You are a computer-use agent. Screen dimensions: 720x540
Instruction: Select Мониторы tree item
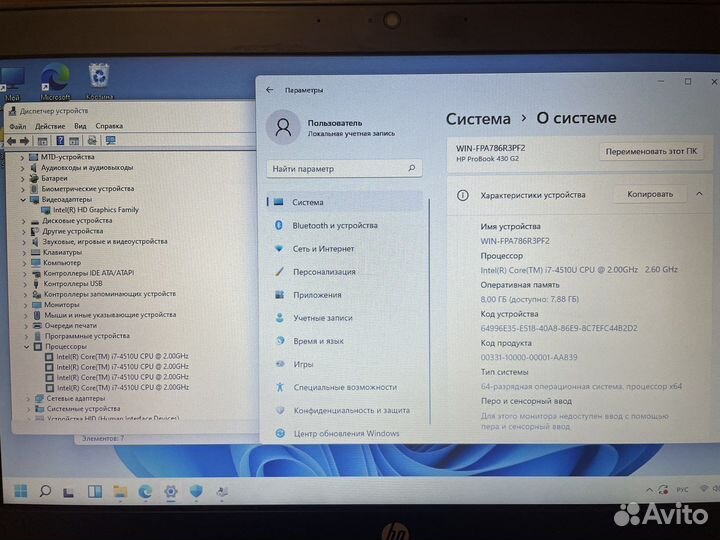click(62, 304)
